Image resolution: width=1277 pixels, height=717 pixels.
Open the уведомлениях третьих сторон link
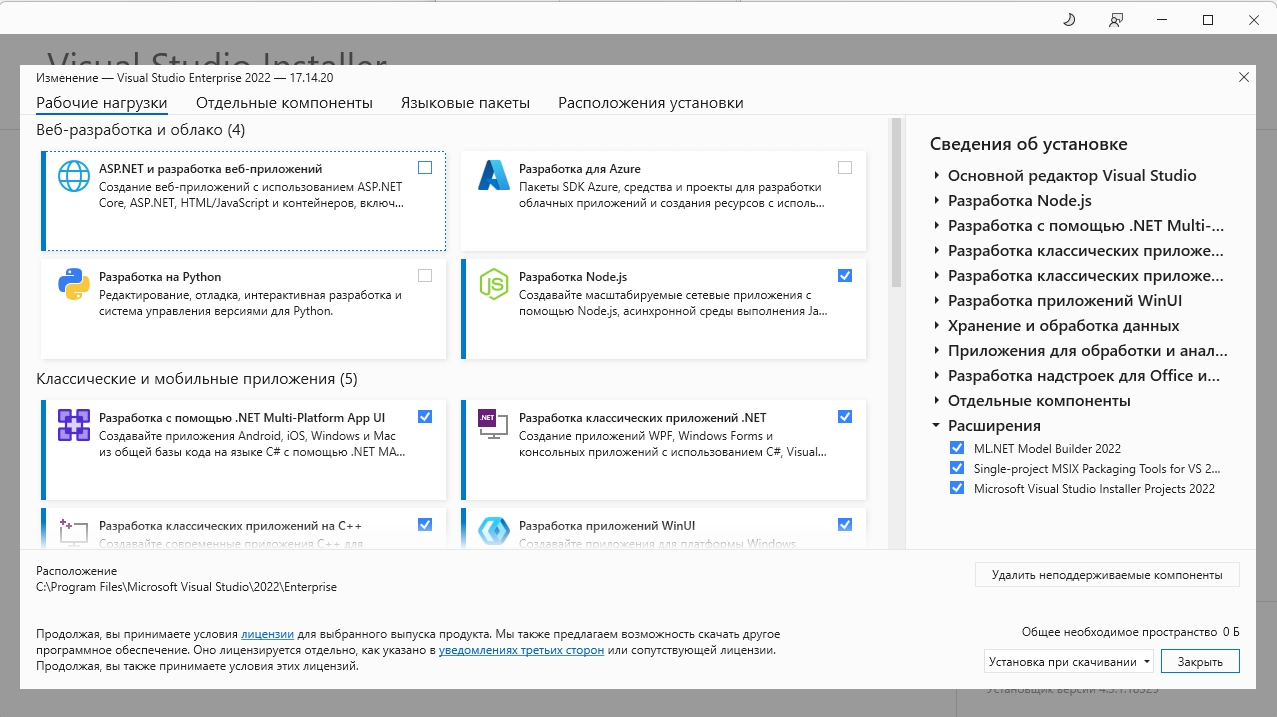tap(521, 650)
